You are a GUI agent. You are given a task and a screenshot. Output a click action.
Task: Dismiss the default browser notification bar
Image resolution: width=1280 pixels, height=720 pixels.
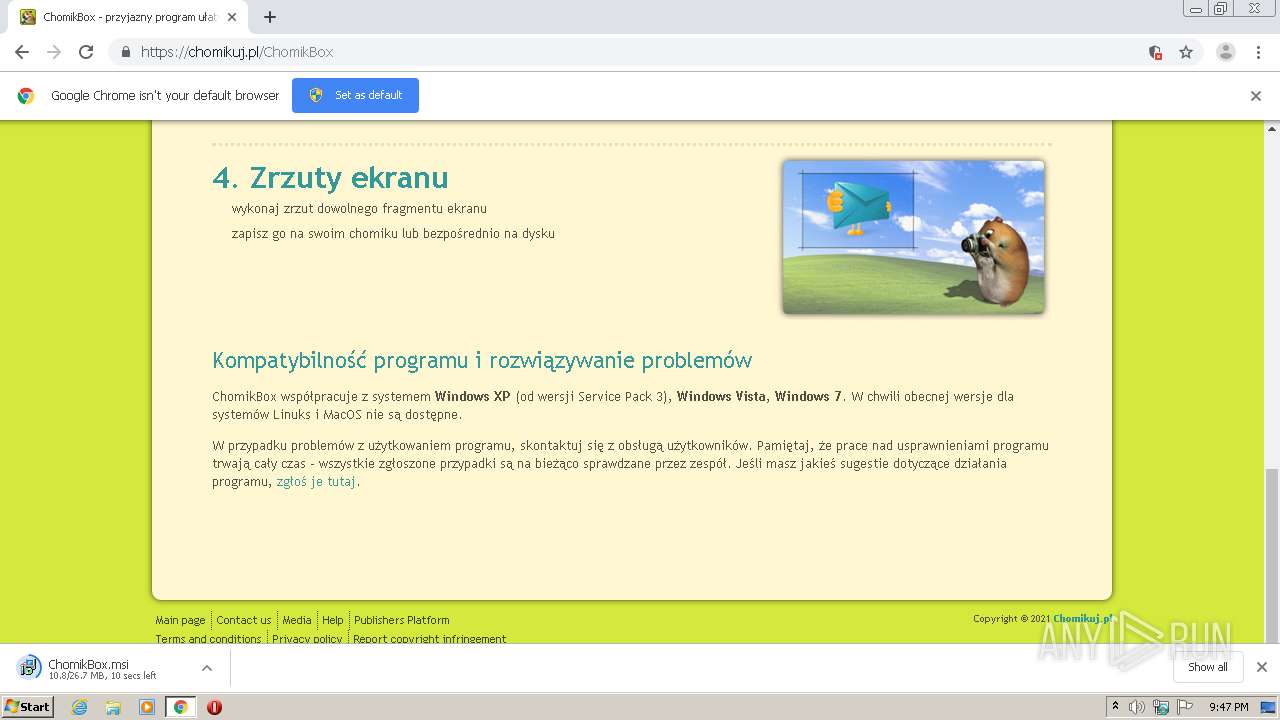pyautogui.click(x=1256, y=96)
